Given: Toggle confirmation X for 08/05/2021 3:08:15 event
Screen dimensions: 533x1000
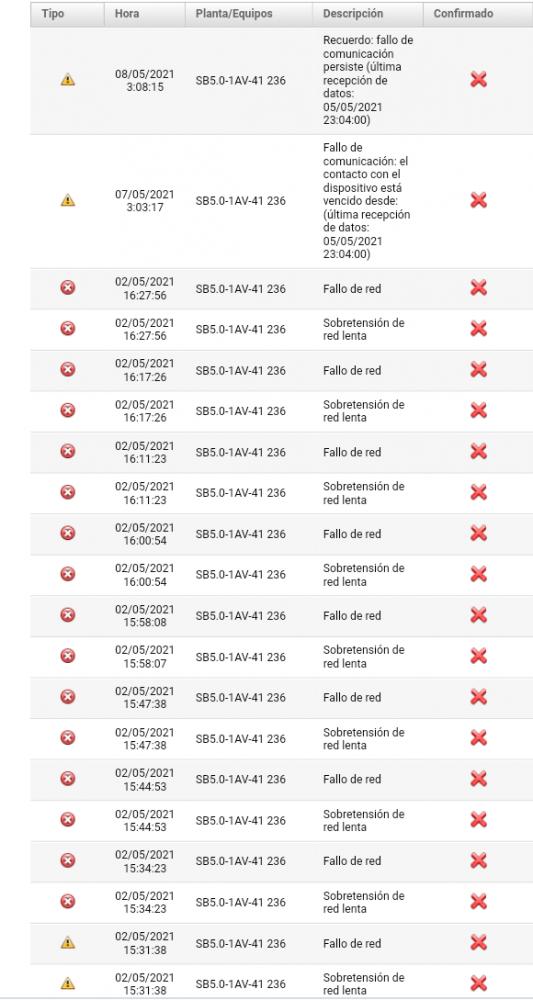Looking at the screenshot, I should [479, 80].
